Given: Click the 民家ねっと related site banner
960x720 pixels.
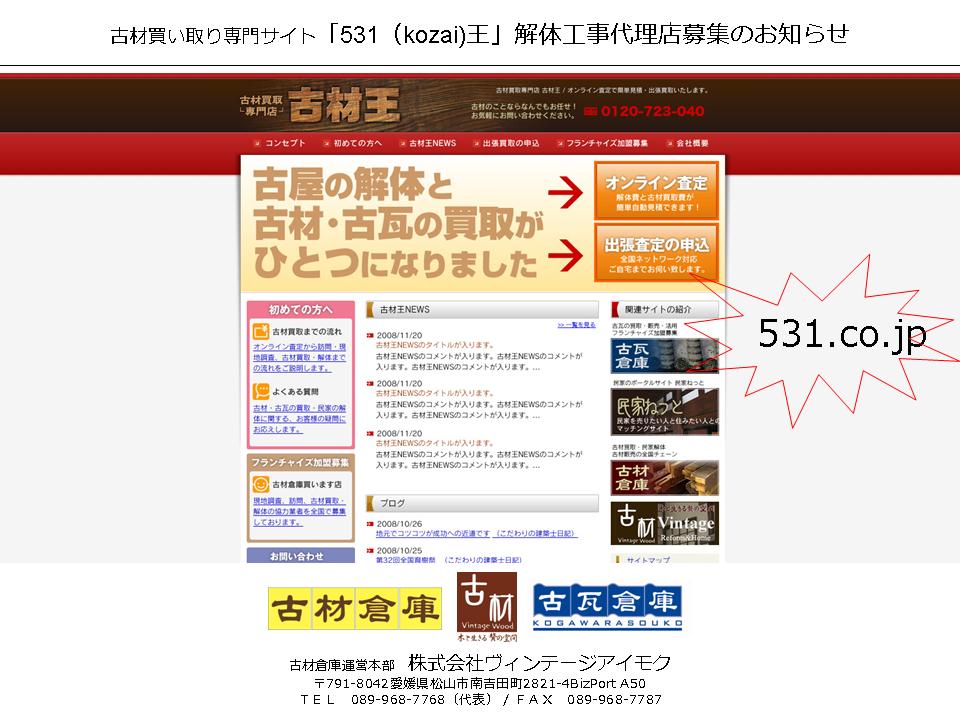Looking at the screenshot, I should pyautogui.click(x=664, y=411).
